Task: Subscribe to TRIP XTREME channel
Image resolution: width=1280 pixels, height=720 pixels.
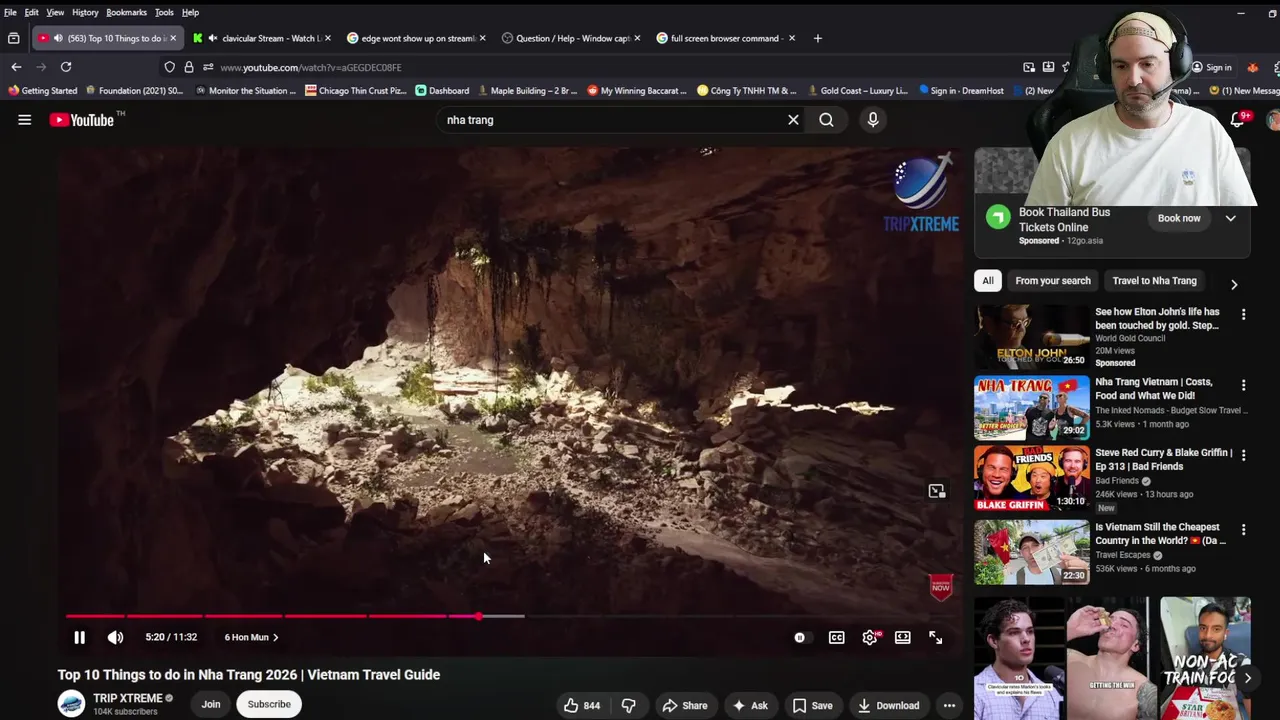Action: pyautogui.click(x=269, y=704)
